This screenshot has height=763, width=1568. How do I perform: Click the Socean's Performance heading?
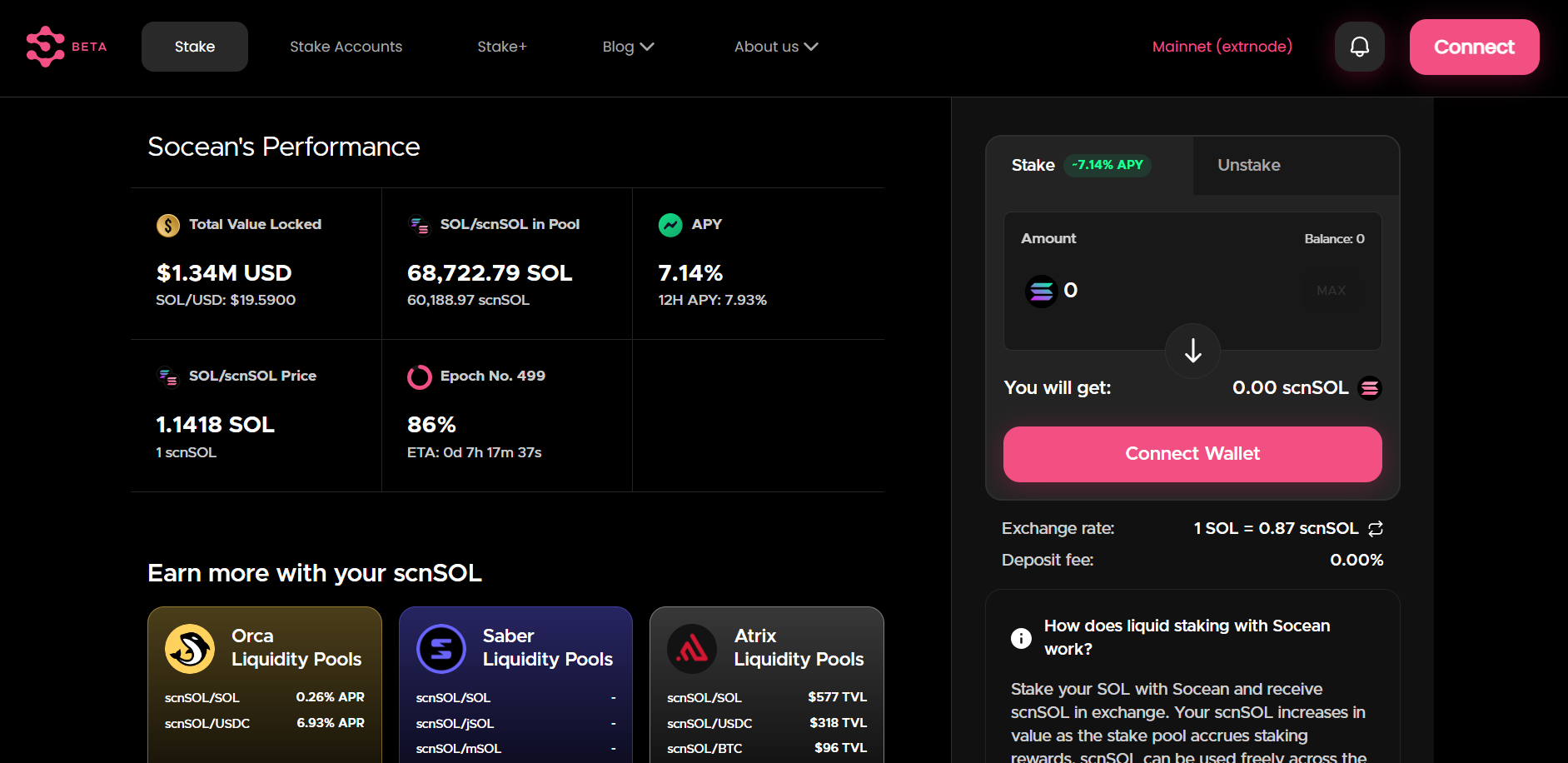click(x=284, y=147)
